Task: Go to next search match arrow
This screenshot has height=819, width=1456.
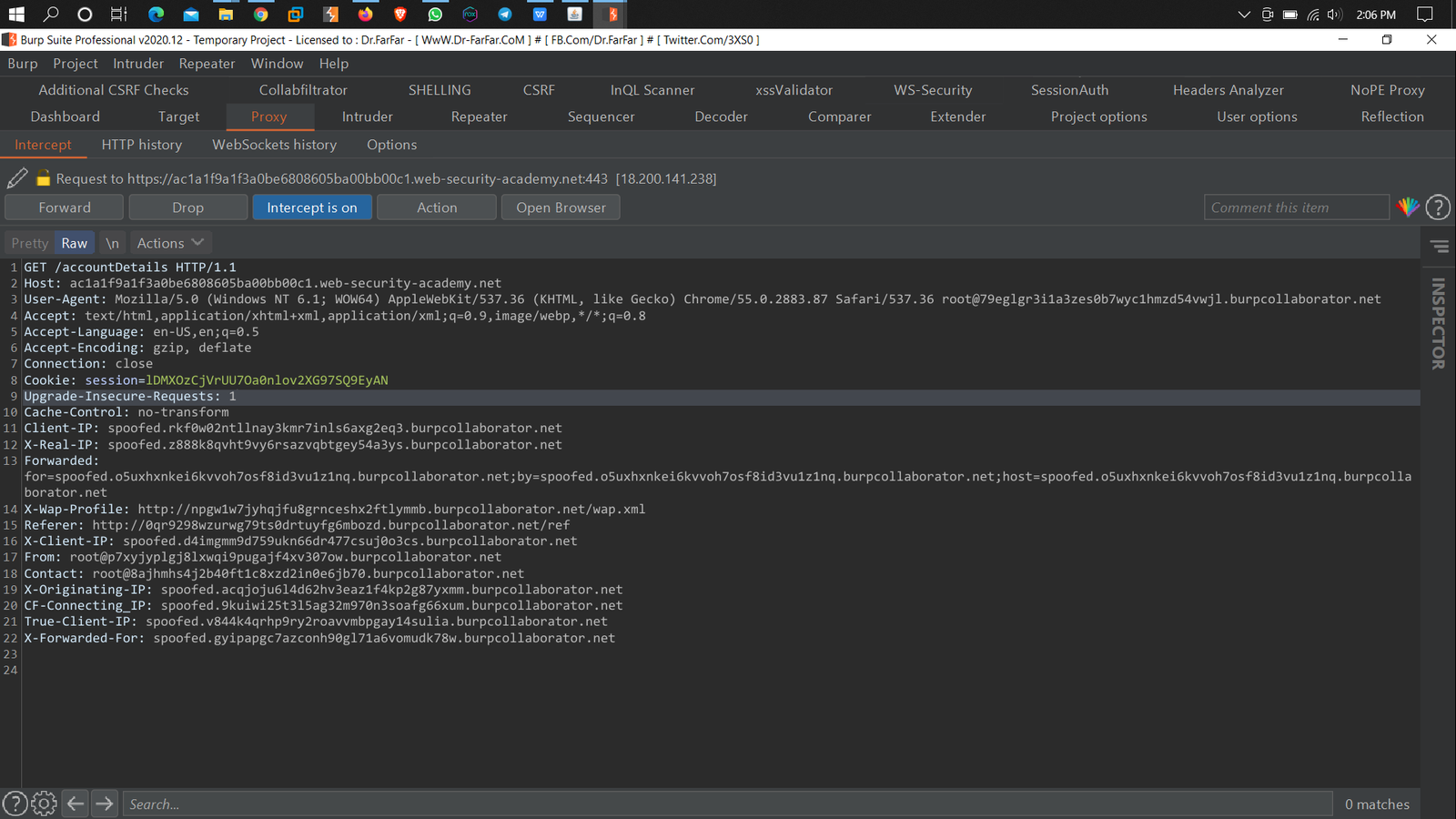Action: tap(105, 804)
